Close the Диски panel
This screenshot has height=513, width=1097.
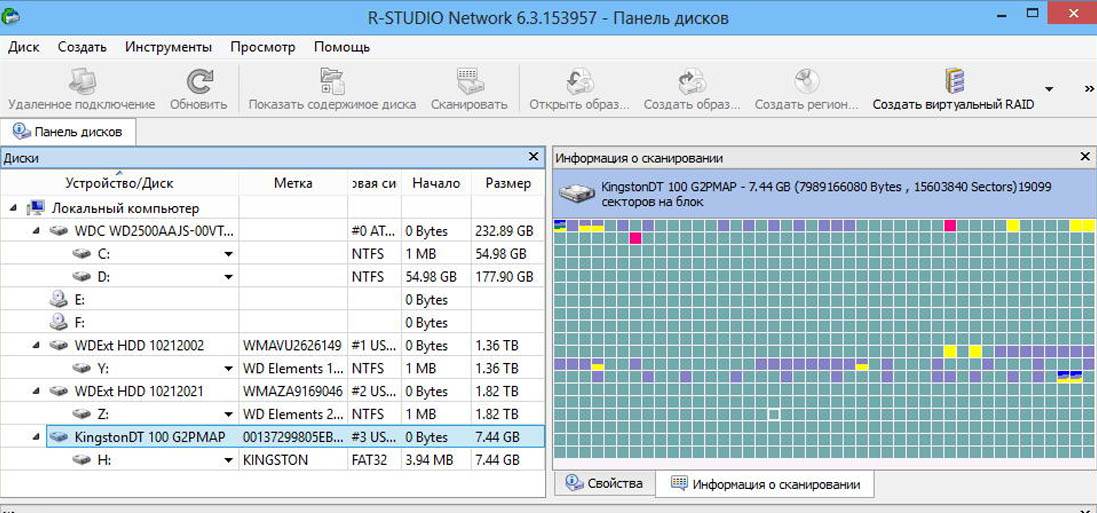click(x=533, y=157)
